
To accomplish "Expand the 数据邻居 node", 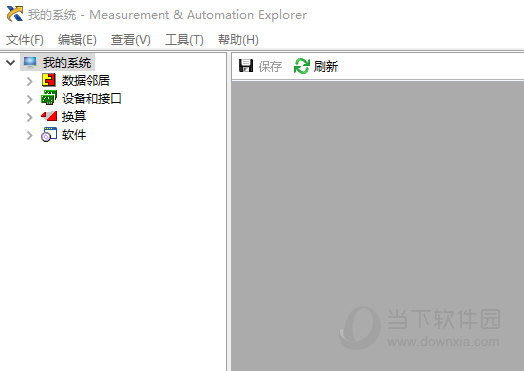I will pos(29,81).
